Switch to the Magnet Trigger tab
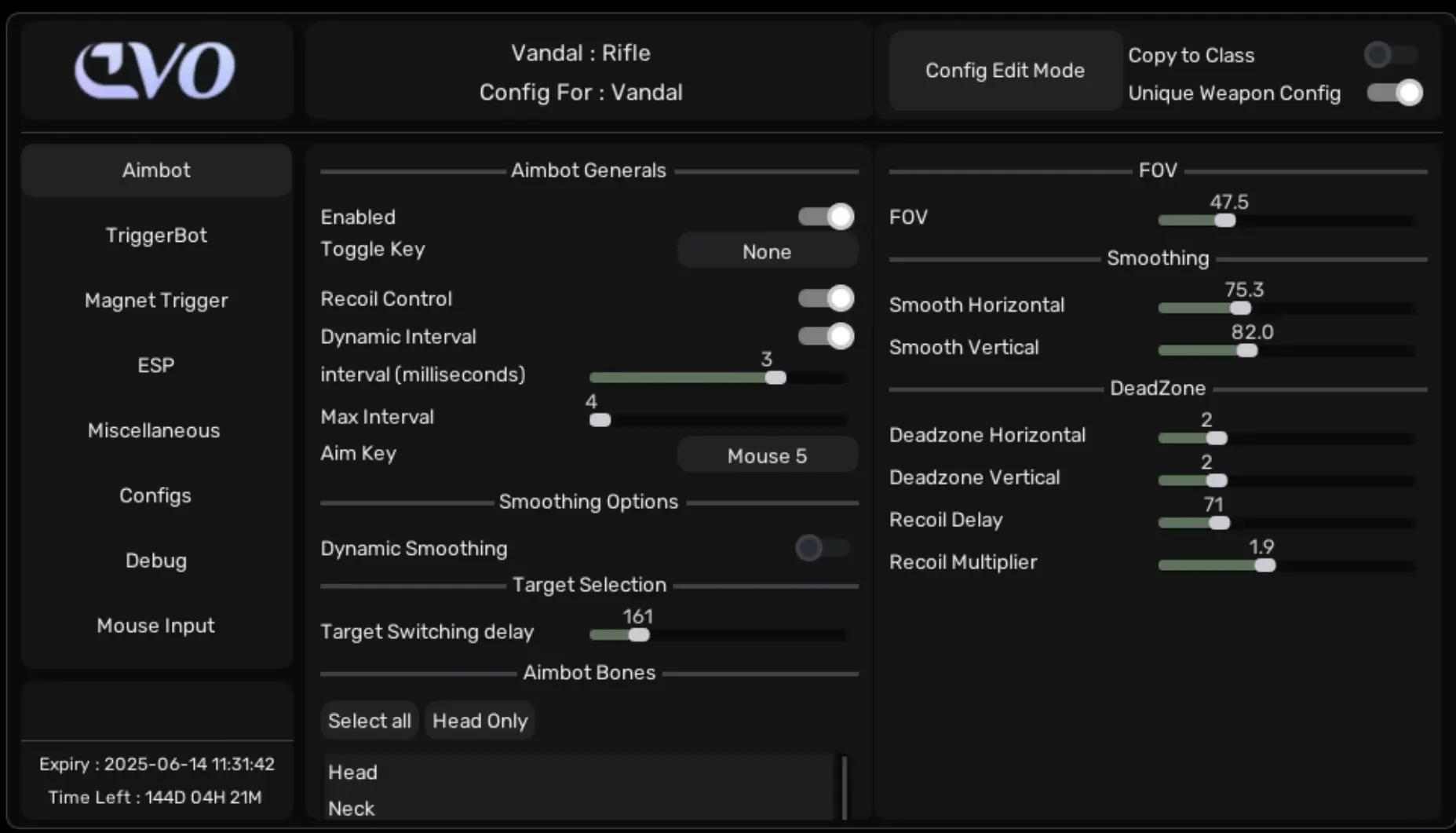Screen dimensions: 1456x833 [156, 301]
